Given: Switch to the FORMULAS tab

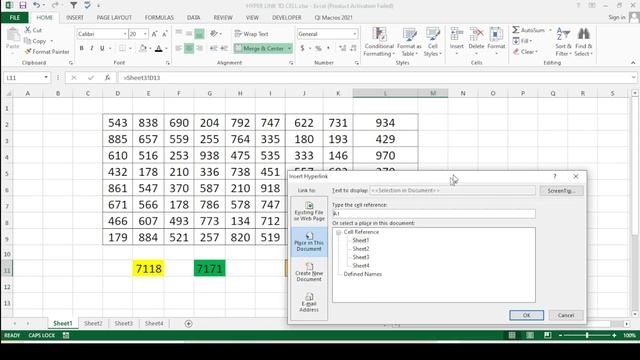Looking at the screenshot, I should [159, 18].
